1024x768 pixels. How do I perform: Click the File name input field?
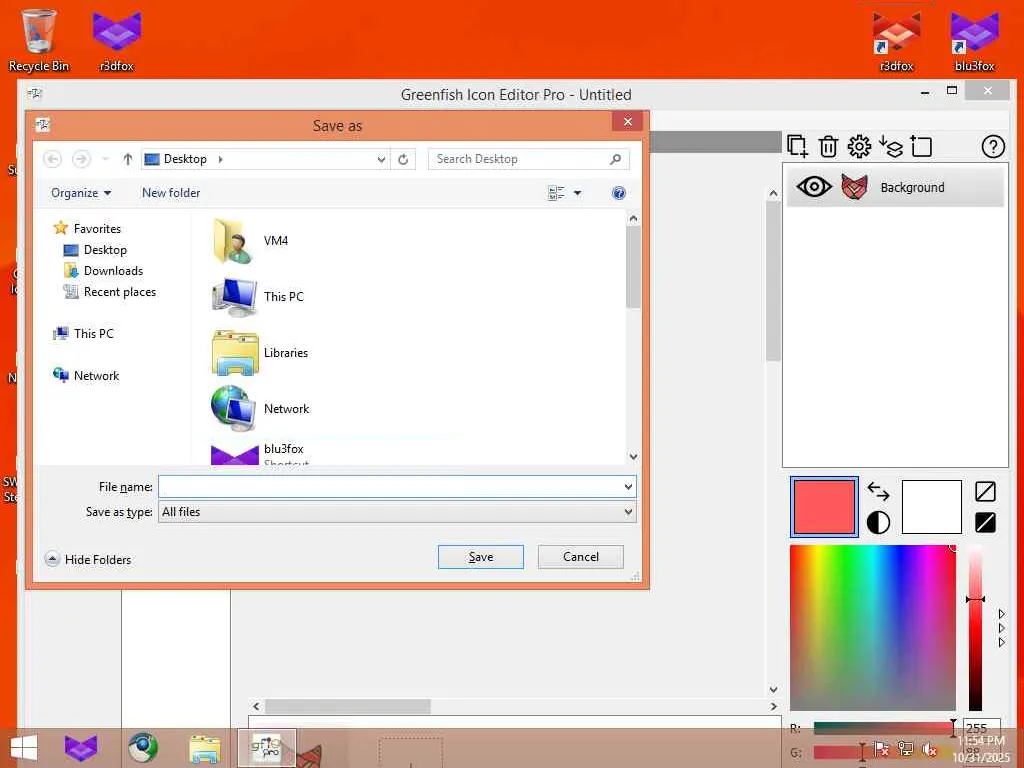(390, 487)
